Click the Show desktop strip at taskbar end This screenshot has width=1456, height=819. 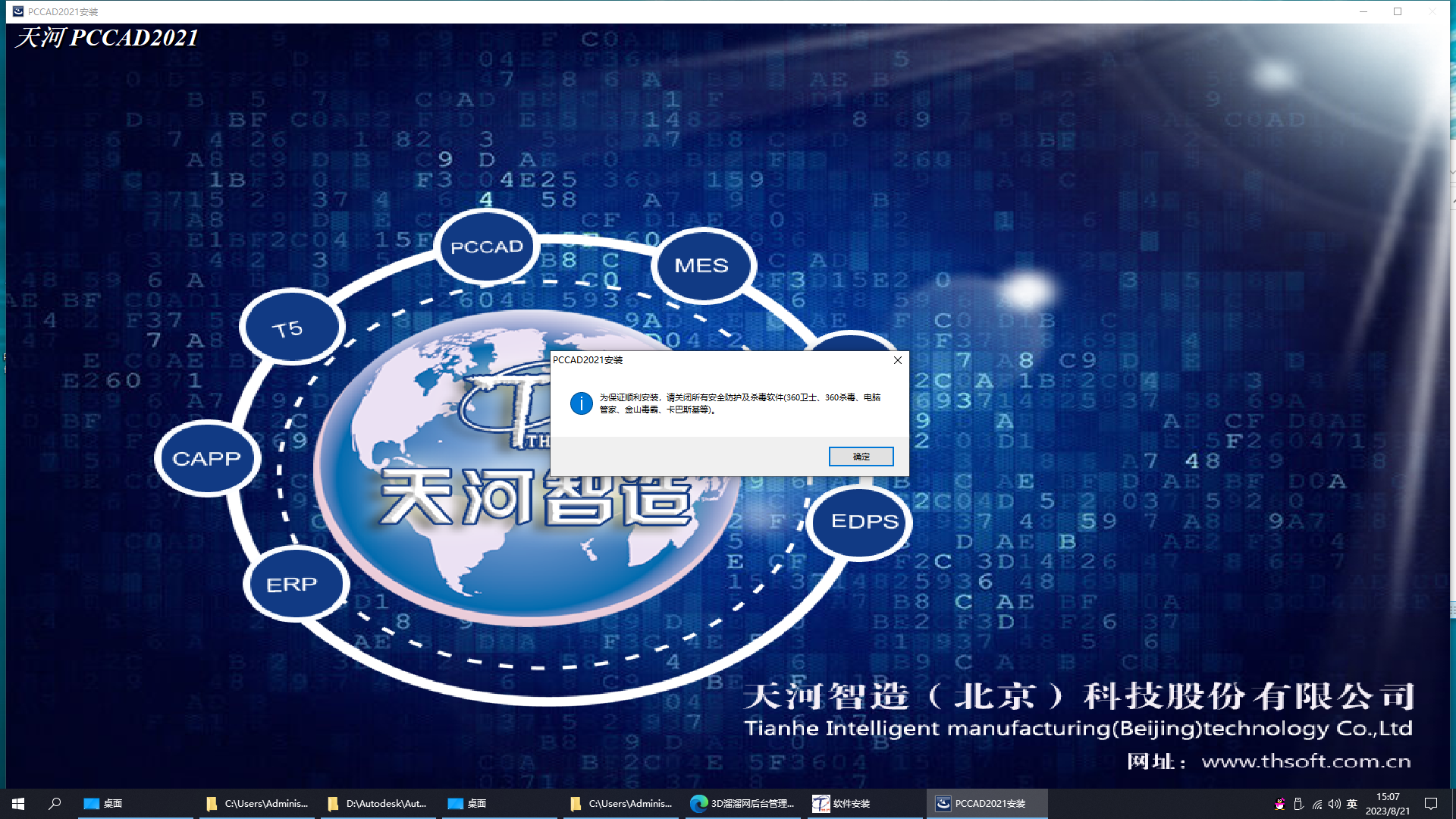click(x=1453, y=804)
